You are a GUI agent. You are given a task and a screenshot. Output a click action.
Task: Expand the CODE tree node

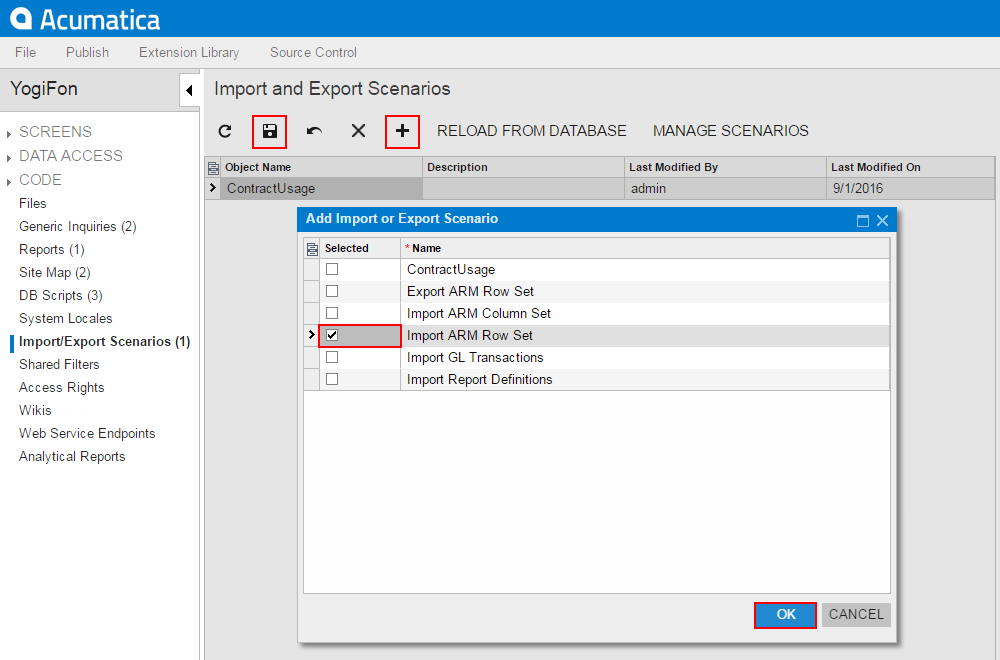10,181
